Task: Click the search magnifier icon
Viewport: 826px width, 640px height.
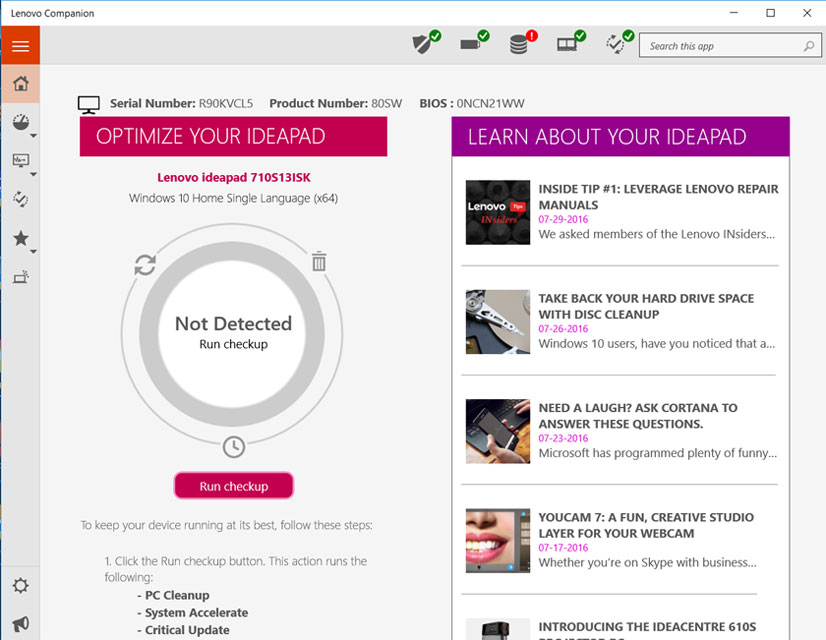Action: pos(809,46)
